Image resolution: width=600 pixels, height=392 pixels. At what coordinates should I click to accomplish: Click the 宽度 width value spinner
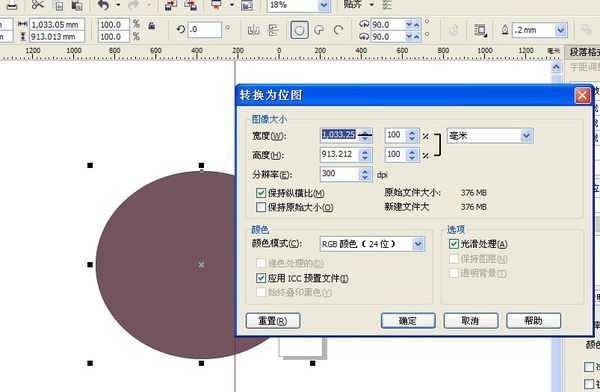(x=365, y=135)
